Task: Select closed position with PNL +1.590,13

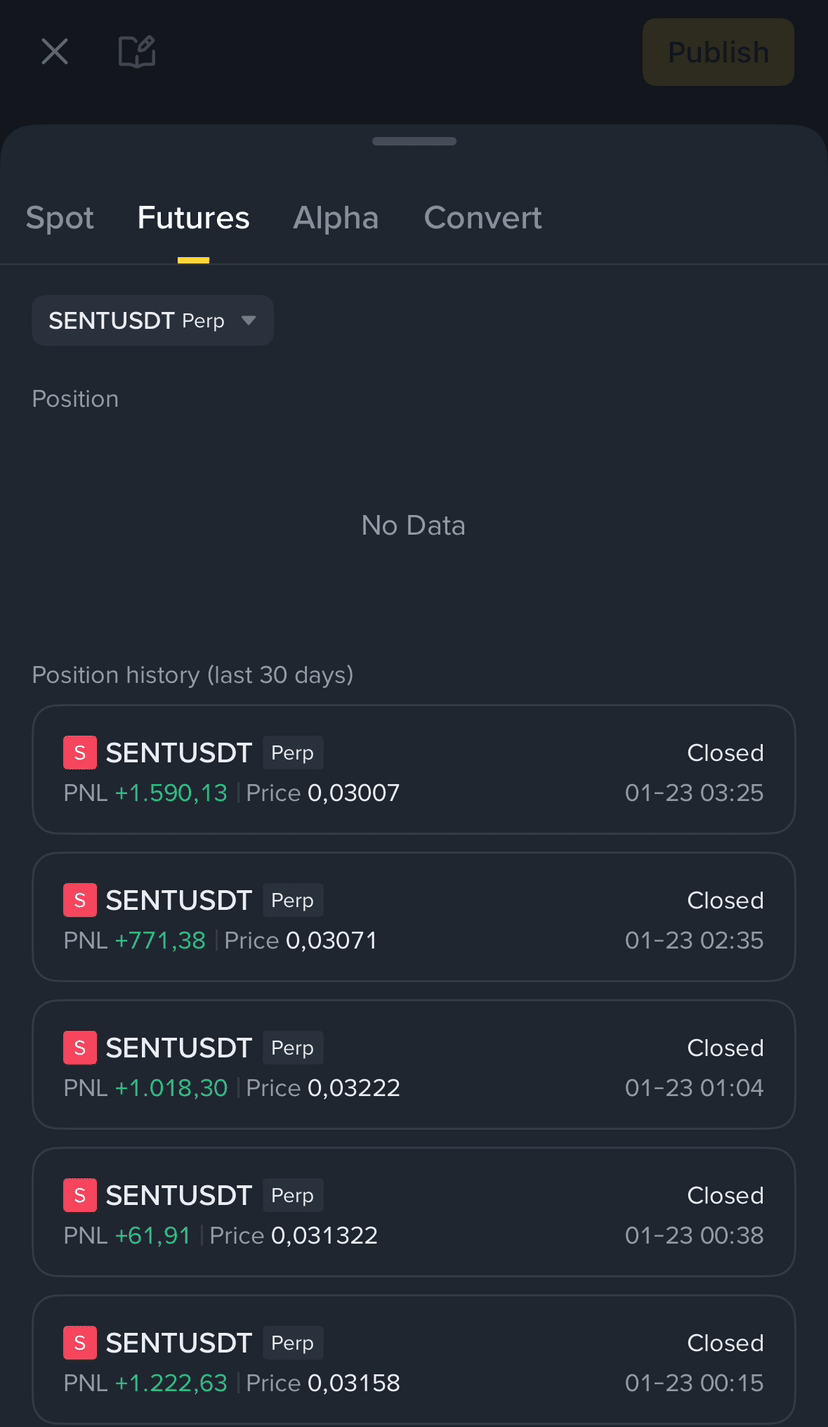Action: click(414, 769)
